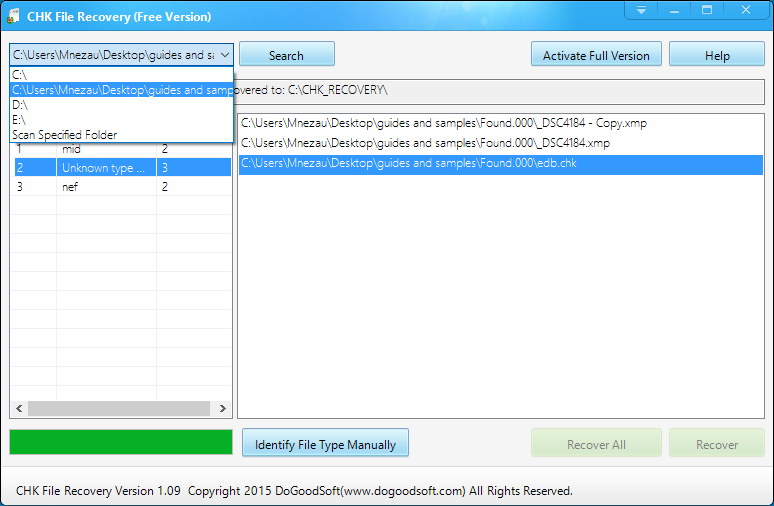This screenshot has height=506, width=774.
Task: Select the mid file type row
Action: pyautogui.click(x=121, y=149)
